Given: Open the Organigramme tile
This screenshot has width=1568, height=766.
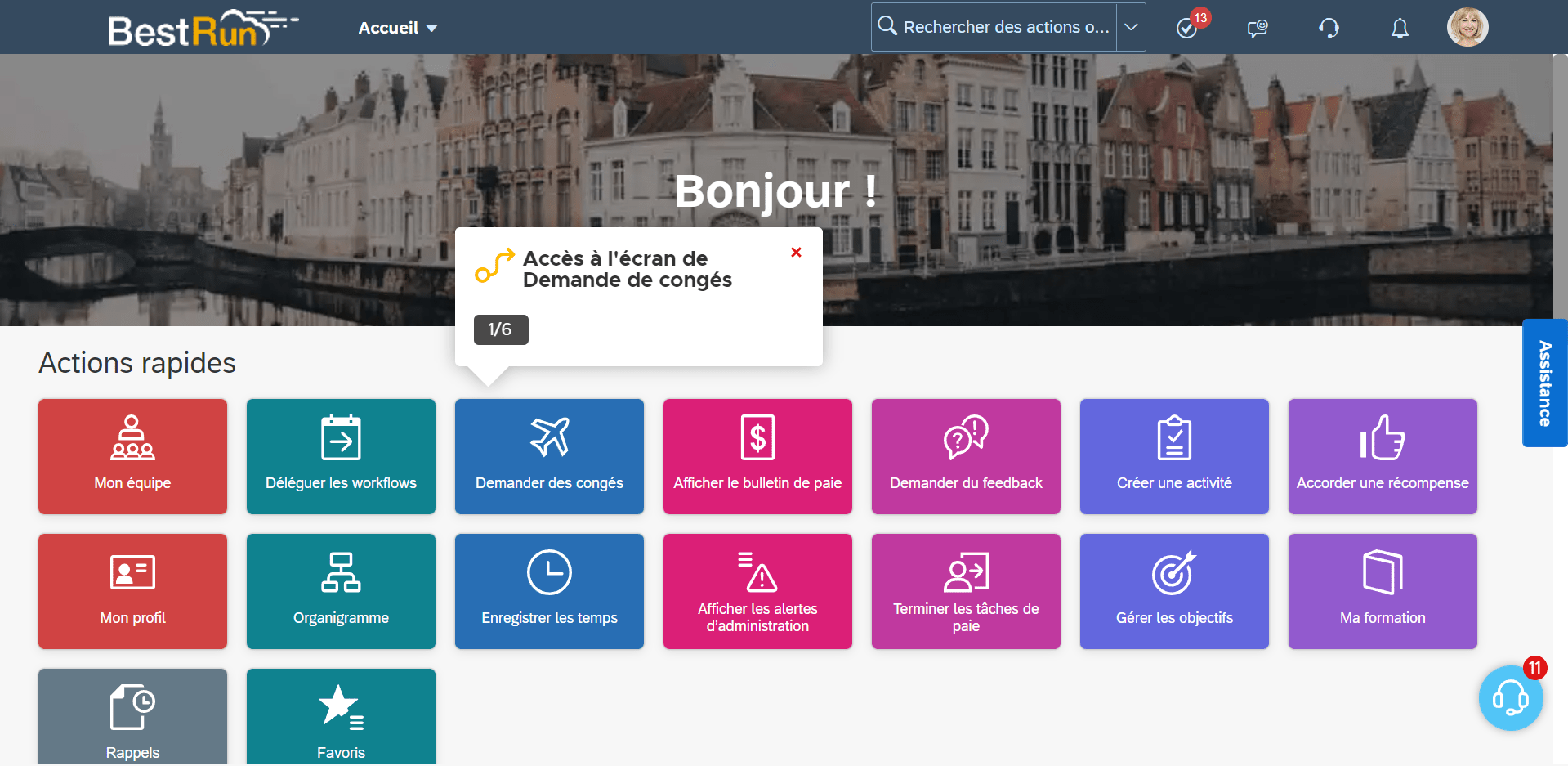Looking at the screenshot, I should click(341, 591).
